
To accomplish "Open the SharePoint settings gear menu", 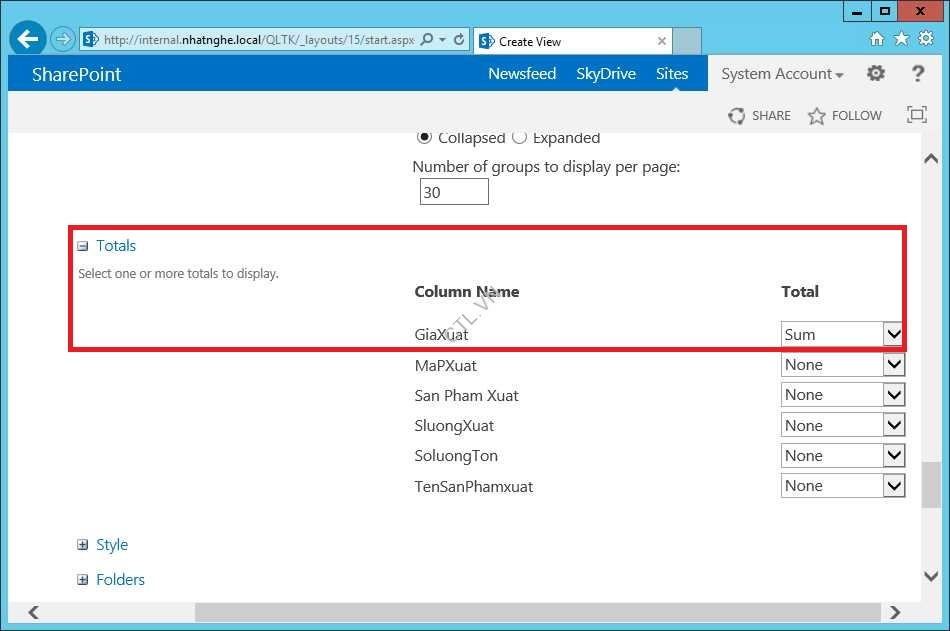I will [876, 73].
